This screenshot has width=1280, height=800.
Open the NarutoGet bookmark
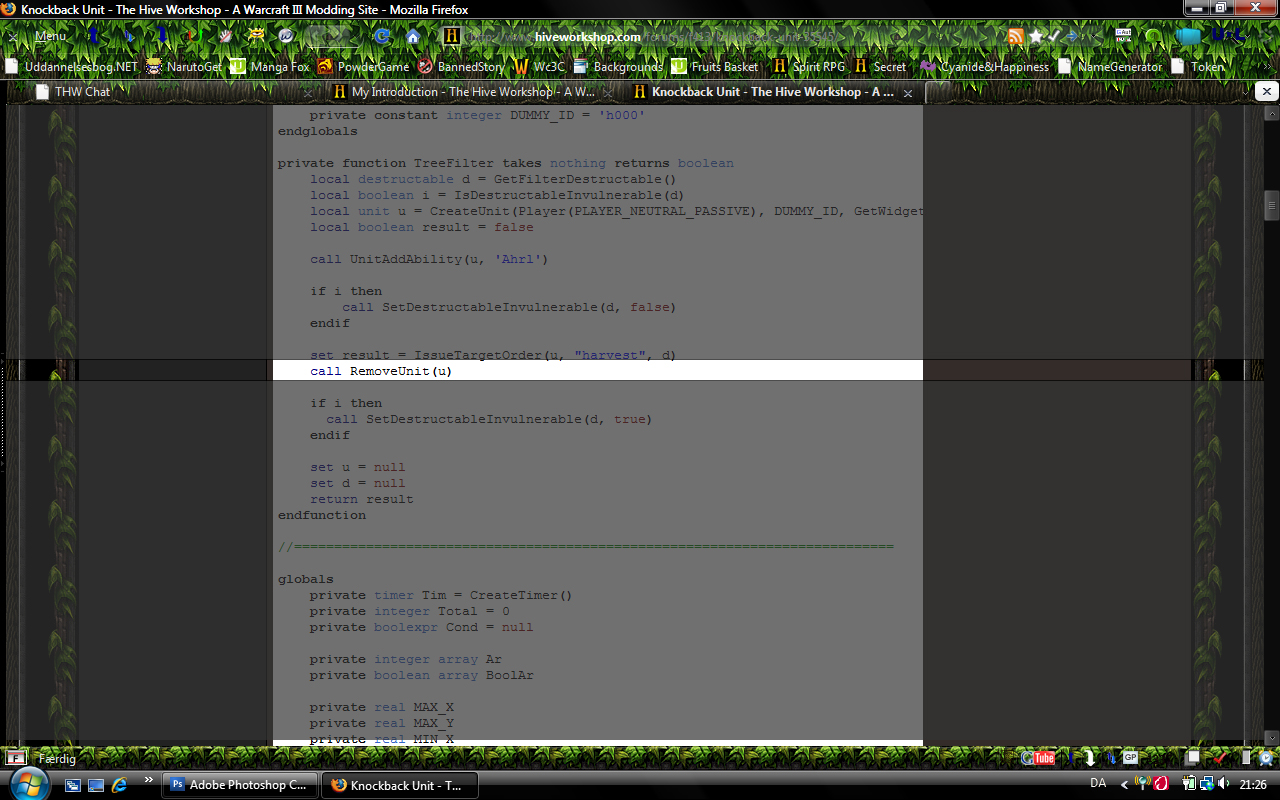[184, 67]
